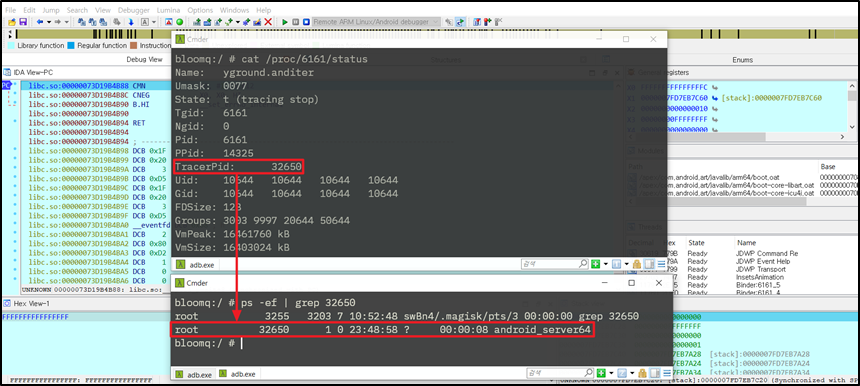The height and width of the screenshot is (386, 860).
Task: Open forward-arrow history dropdown in toolbar
Action: (x=66, y=22)
